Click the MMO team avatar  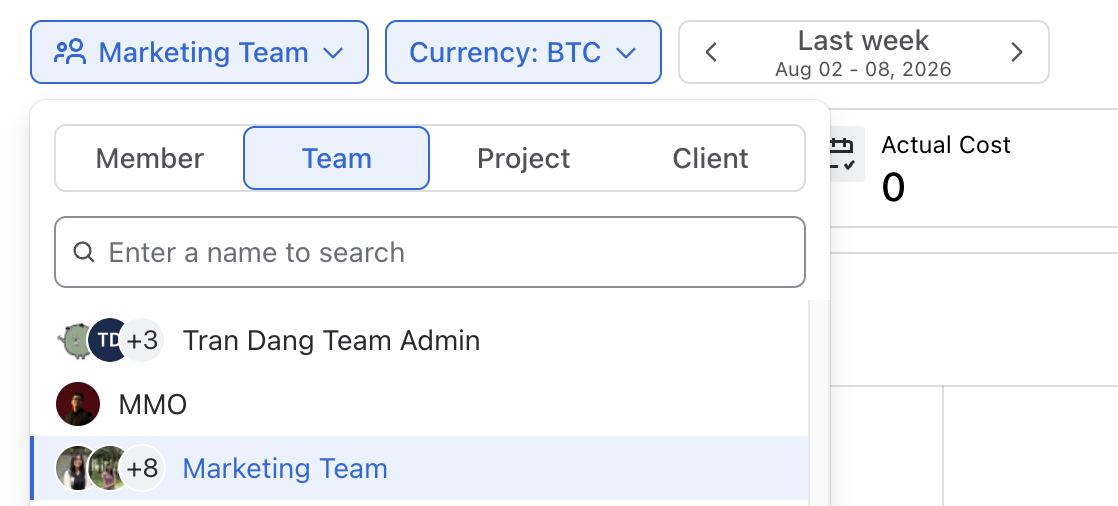(x=78, y=404)
